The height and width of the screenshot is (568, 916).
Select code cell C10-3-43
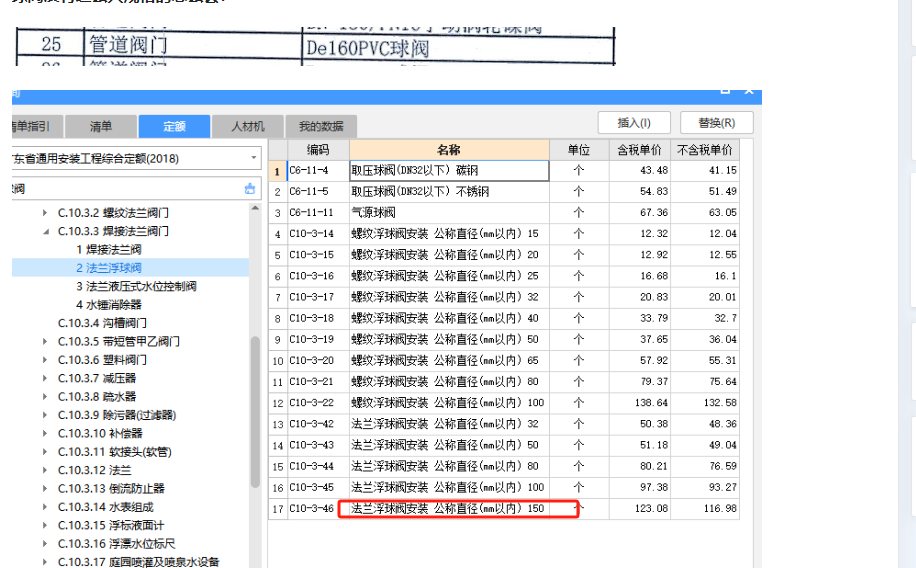[x=318, y=445]
